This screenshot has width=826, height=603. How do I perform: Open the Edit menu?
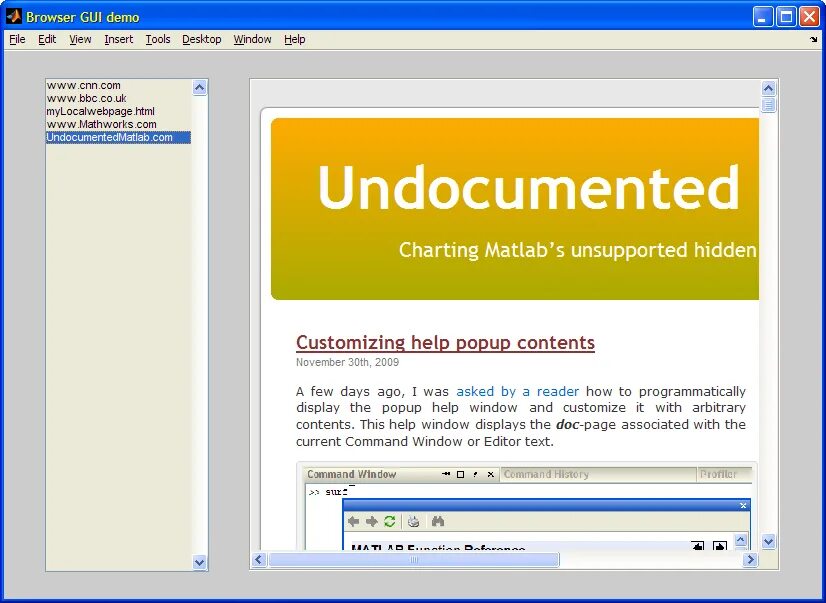point(47,39)
